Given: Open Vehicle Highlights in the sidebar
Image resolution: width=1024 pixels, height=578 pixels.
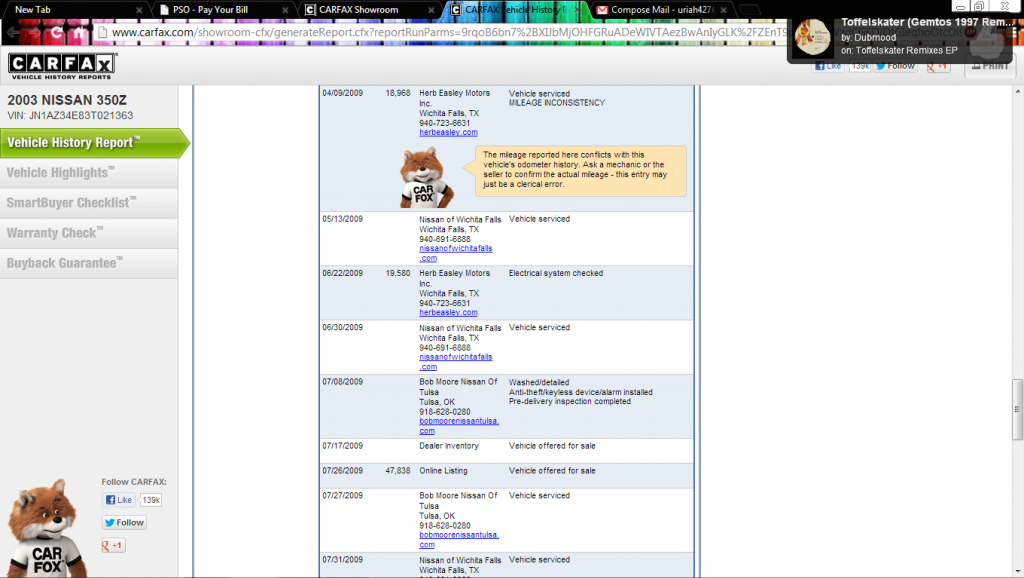Looking at the screenshot, I should 89,173.
